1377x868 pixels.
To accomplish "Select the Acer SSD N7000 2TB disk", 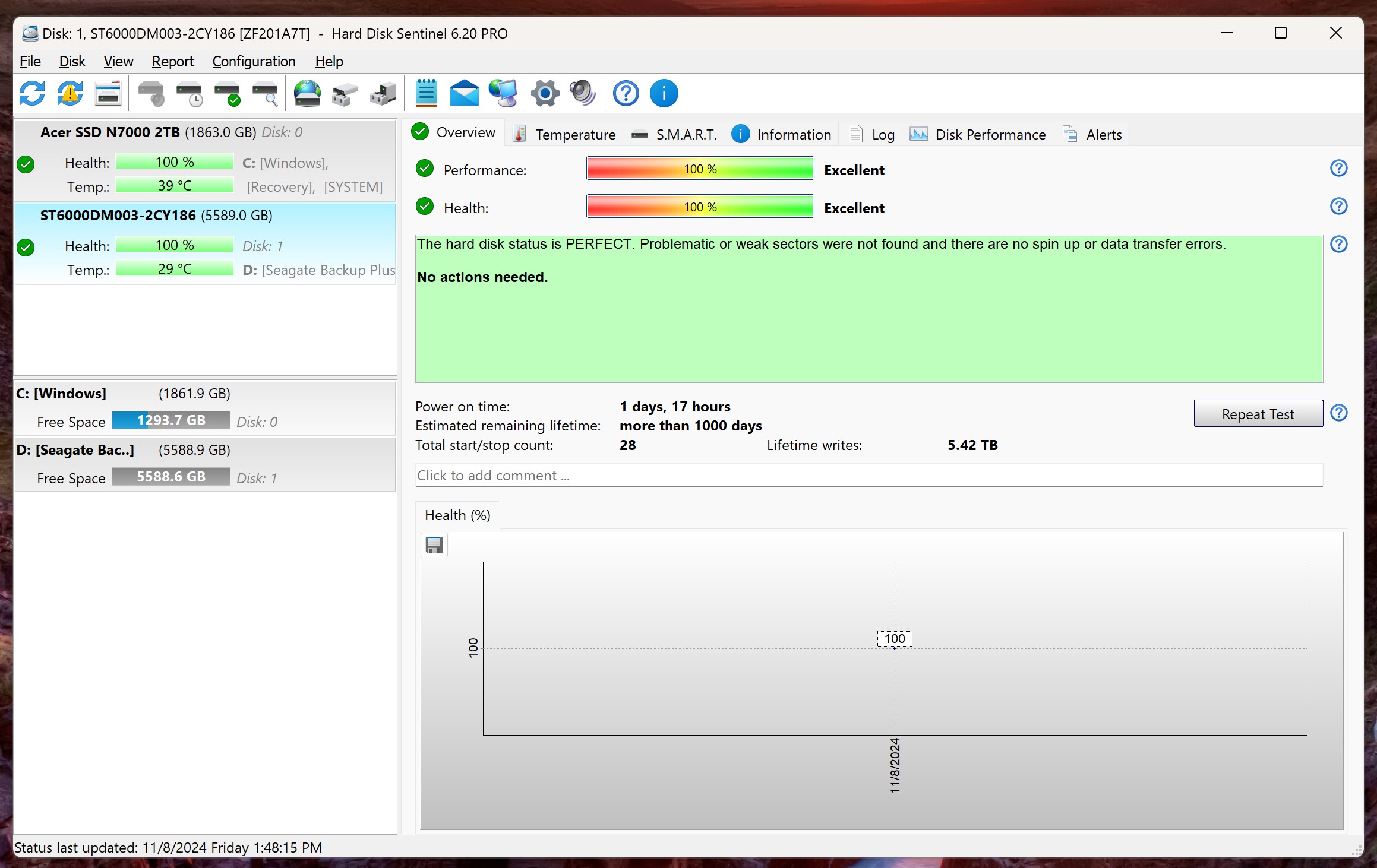I will pyautogui.click(x=205, y=159).
